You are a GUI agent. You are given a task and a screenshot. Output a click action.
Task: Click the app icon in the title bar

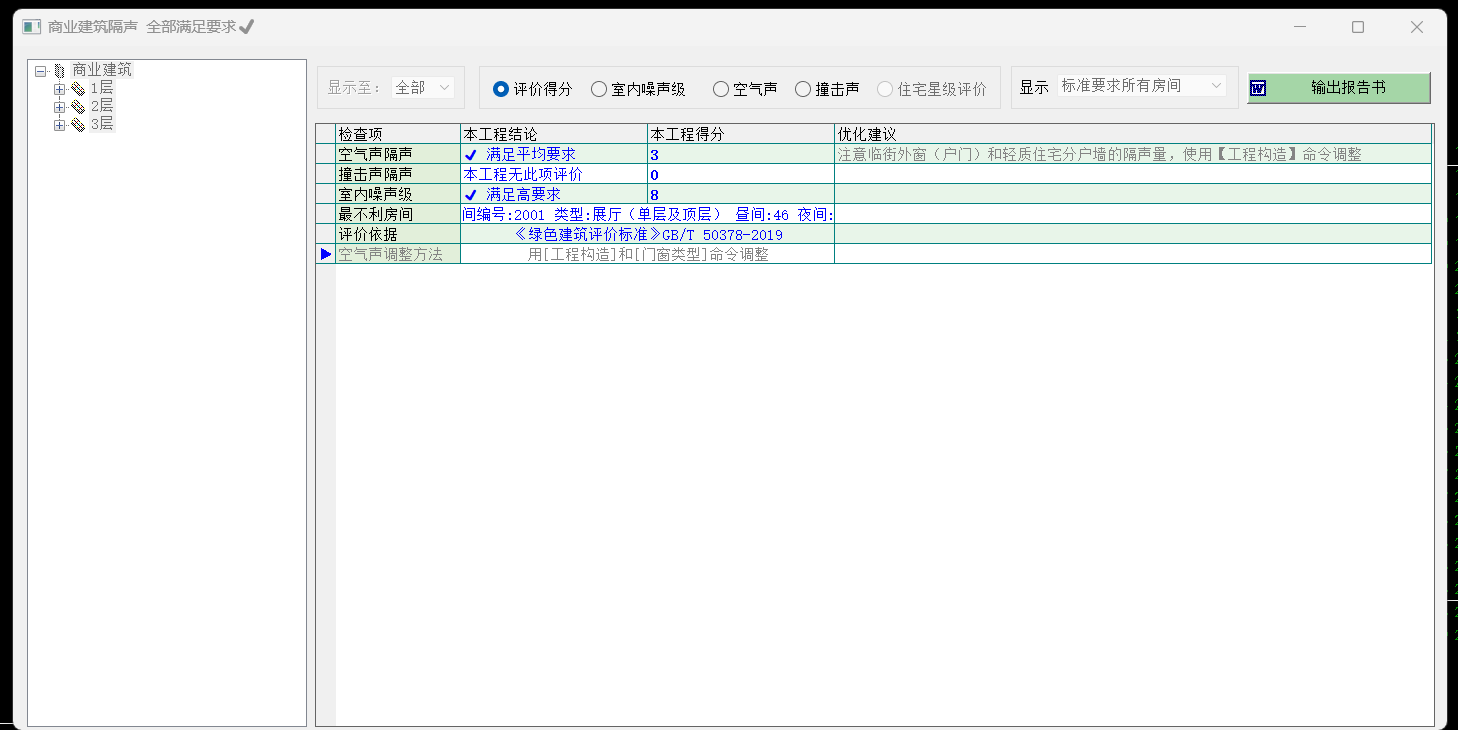(x=31, y=27)
